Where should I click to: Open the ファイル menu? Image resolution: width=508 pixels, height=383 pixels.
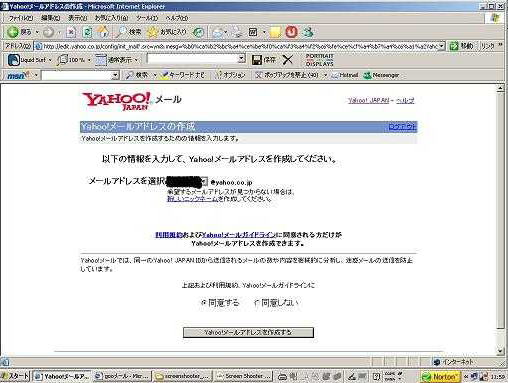[x=20, y=18]
